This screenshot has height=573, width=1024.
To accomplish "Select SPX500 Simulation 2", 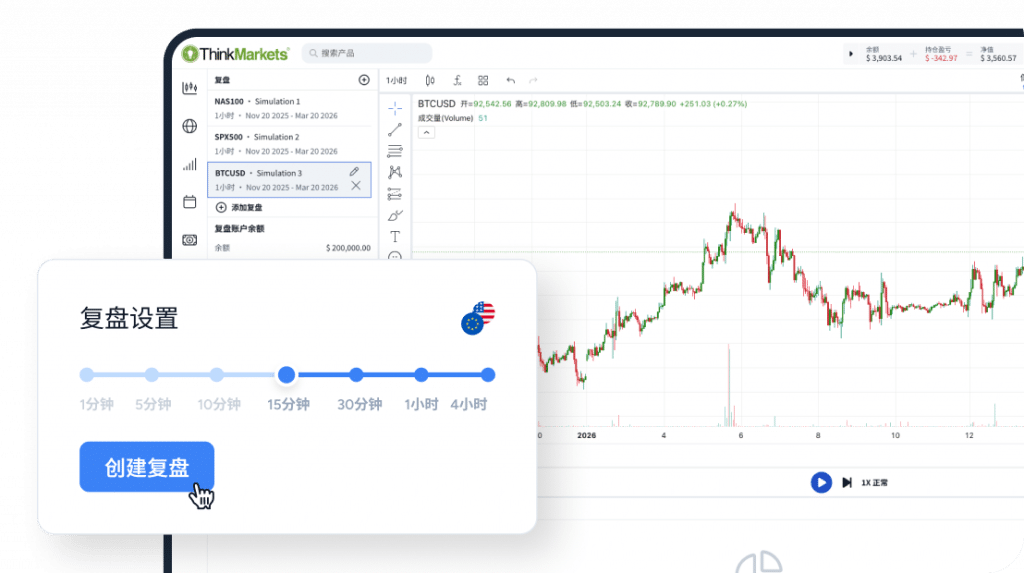I will [289, 144].
